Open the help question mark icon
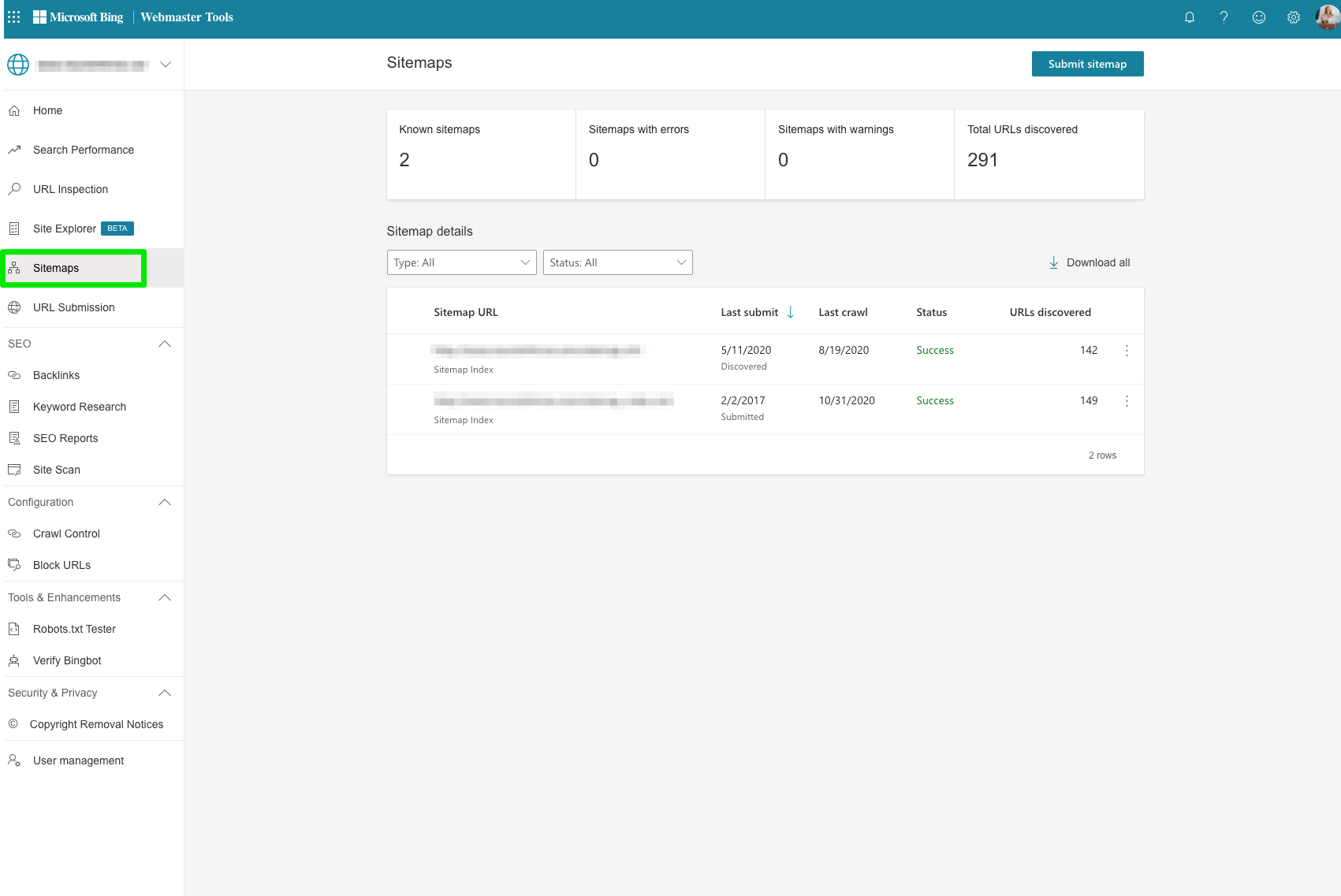Viewport: 1341px width, 896px height. point(1224,17)
